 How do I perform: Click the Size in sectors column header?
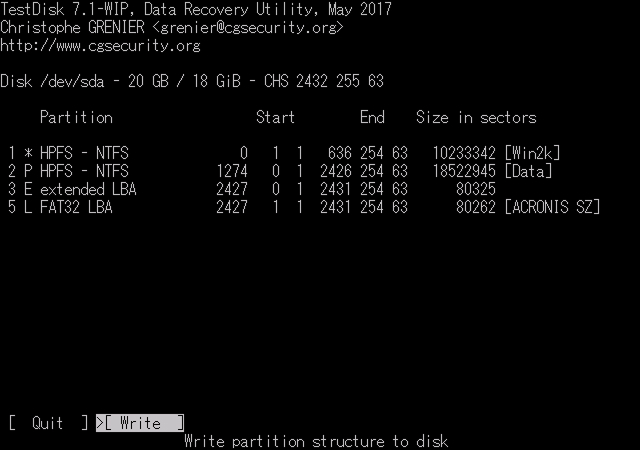coord(476,118)
